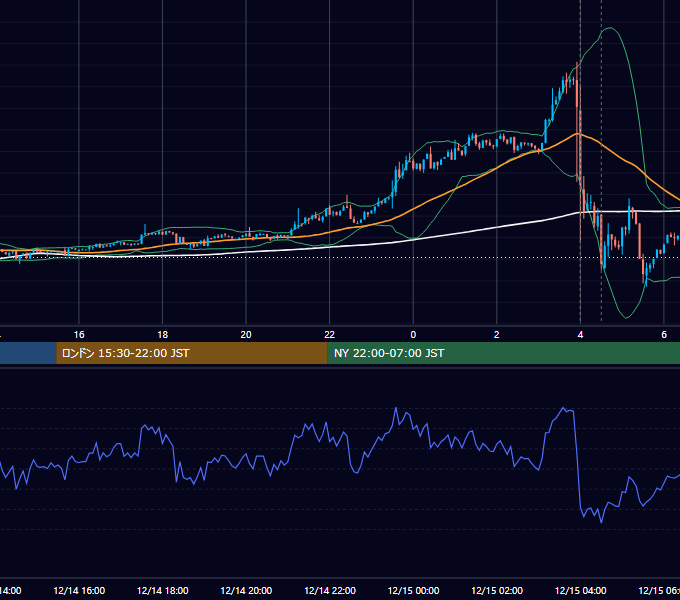The height and width of the screenshot is (600, 680).
Task: Click the 6 hour label on upper axis
Action: click(x=664, y=335)
